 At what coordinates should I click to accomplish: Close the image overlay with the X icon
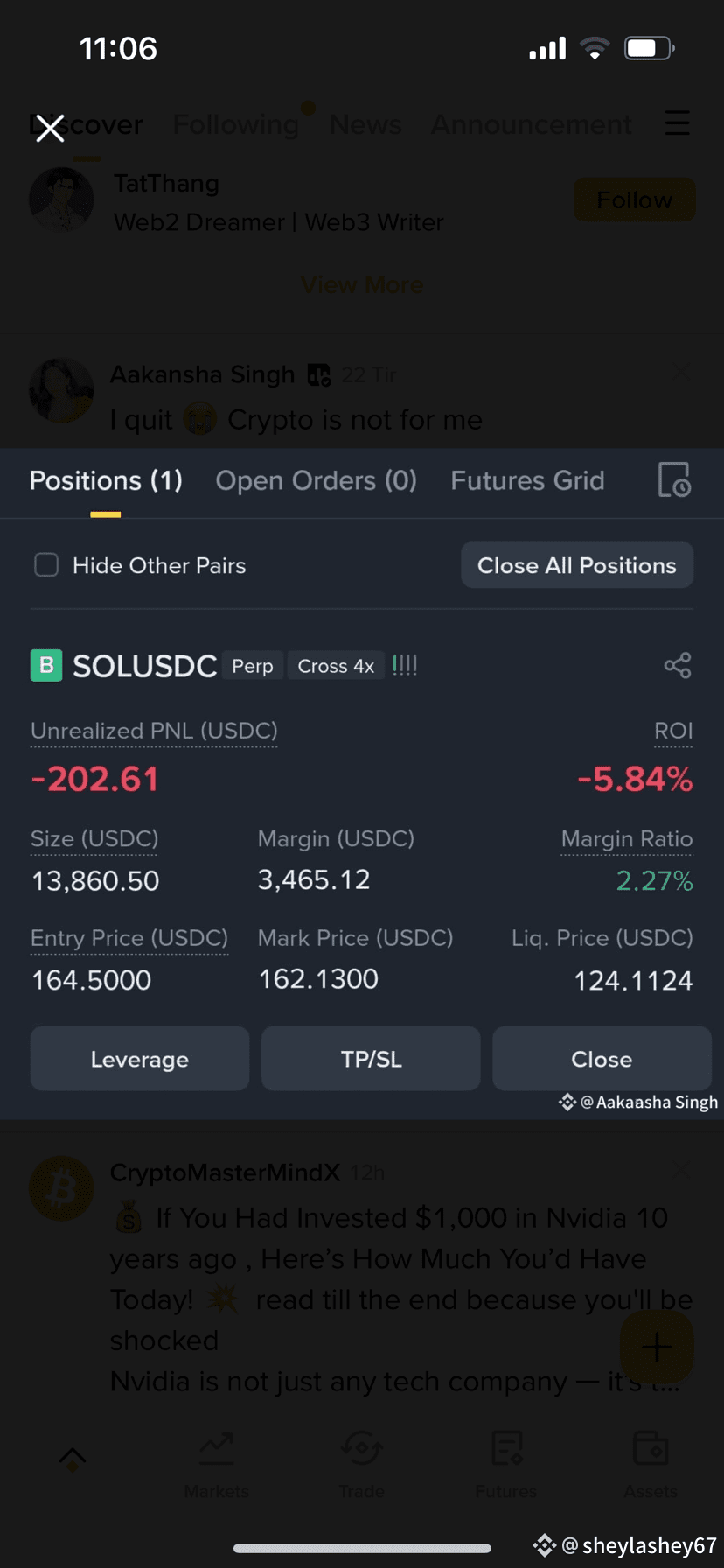pos(50,128)
